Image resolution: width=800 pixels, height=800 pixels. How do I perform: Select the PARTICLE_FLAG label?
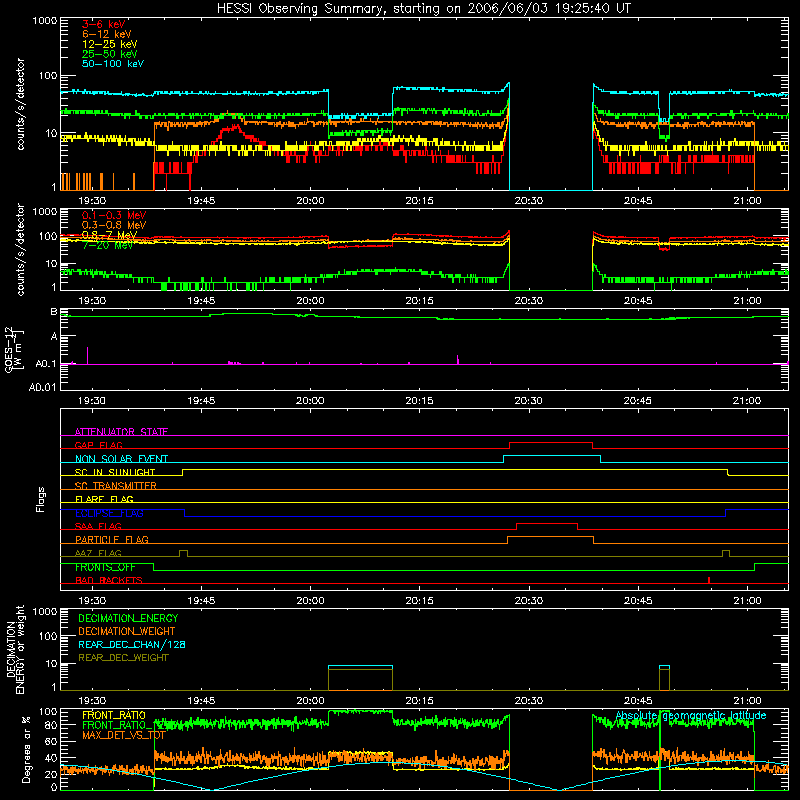[x=112, y=539]
